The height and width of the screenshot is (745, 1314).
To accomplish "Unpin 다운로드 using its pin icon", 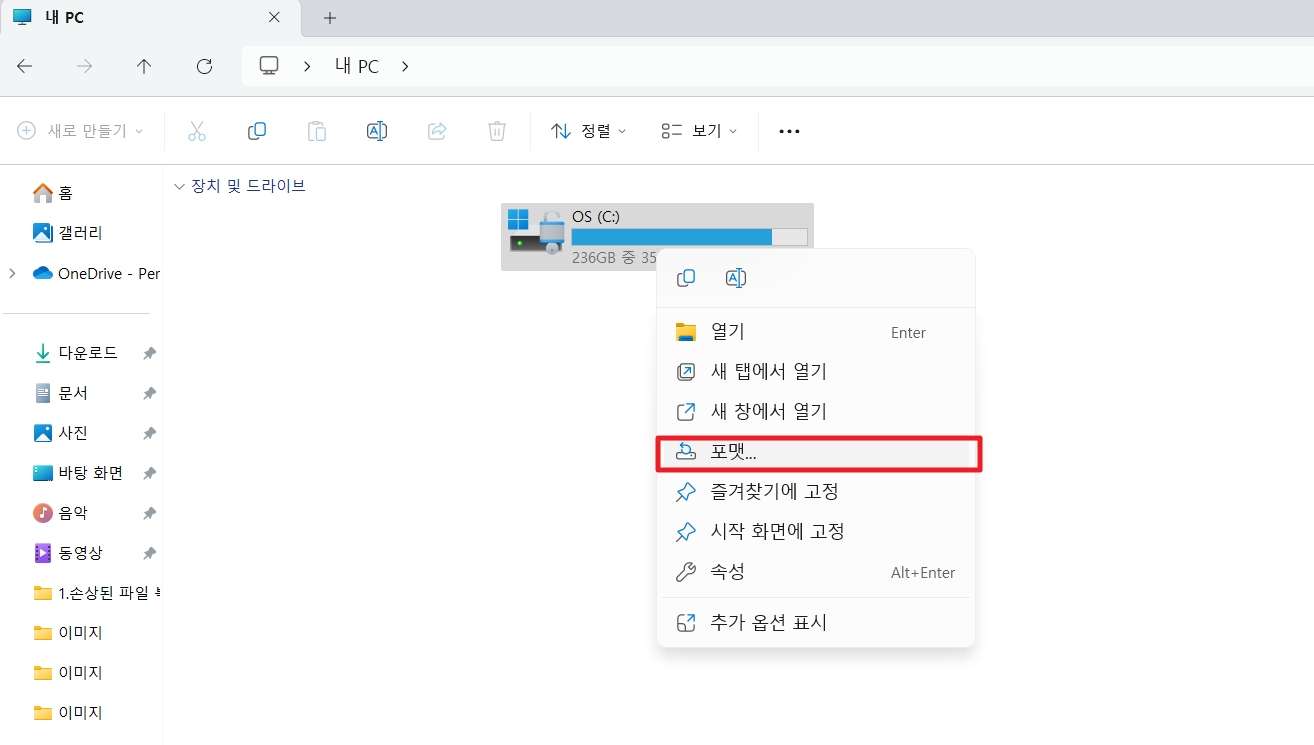I will coord(149,353).
